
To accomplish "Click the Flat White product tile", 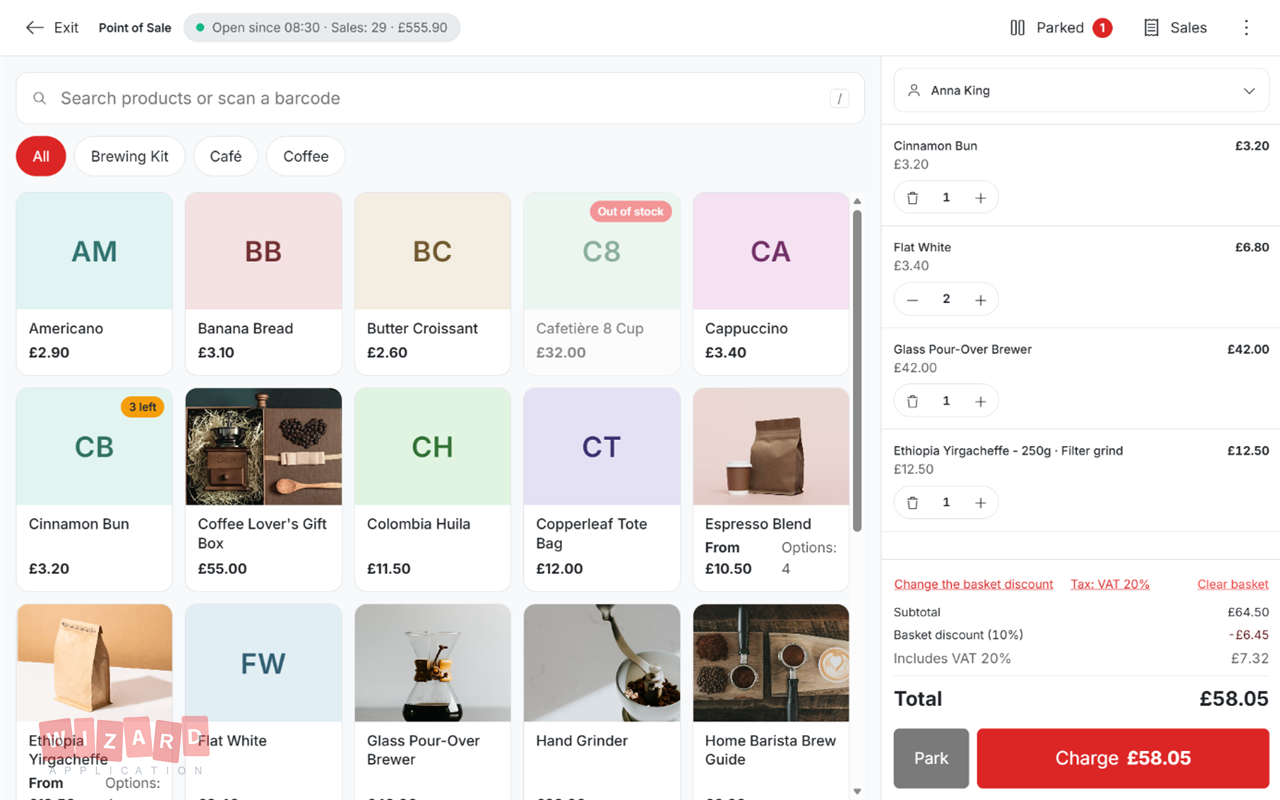I will (264, 700).
